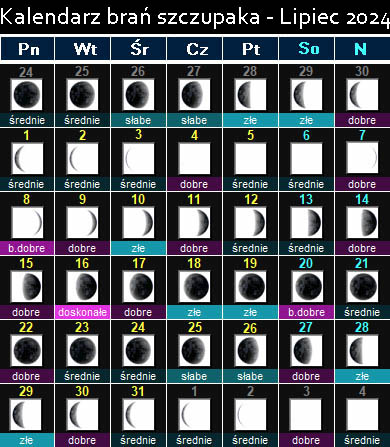Select the cyan date number 13
390x447 pixels.
[x=306, y=199]
